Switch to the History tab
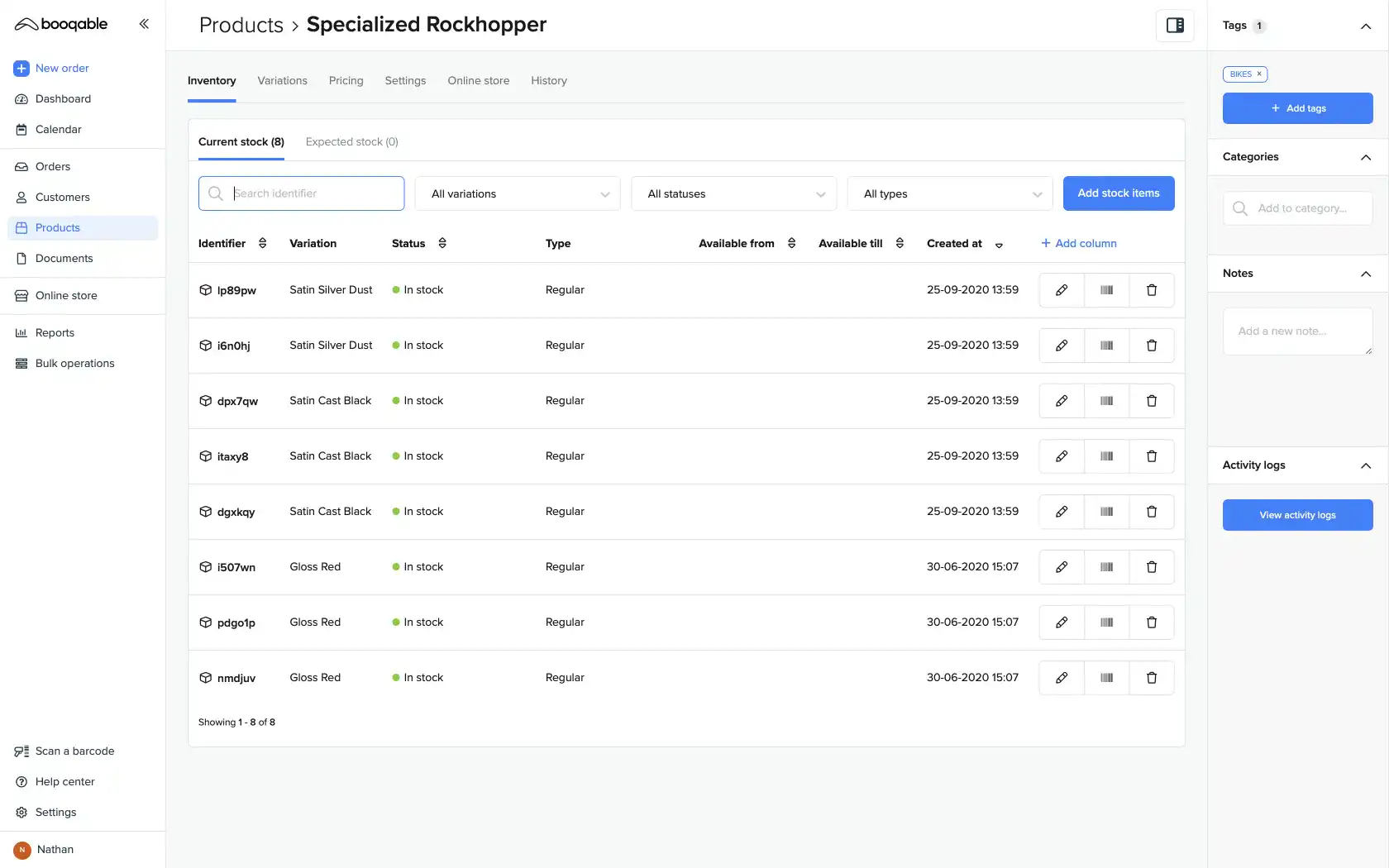Screen dimensions: 1389x868 pyautogui.click(x=549, y=80)
